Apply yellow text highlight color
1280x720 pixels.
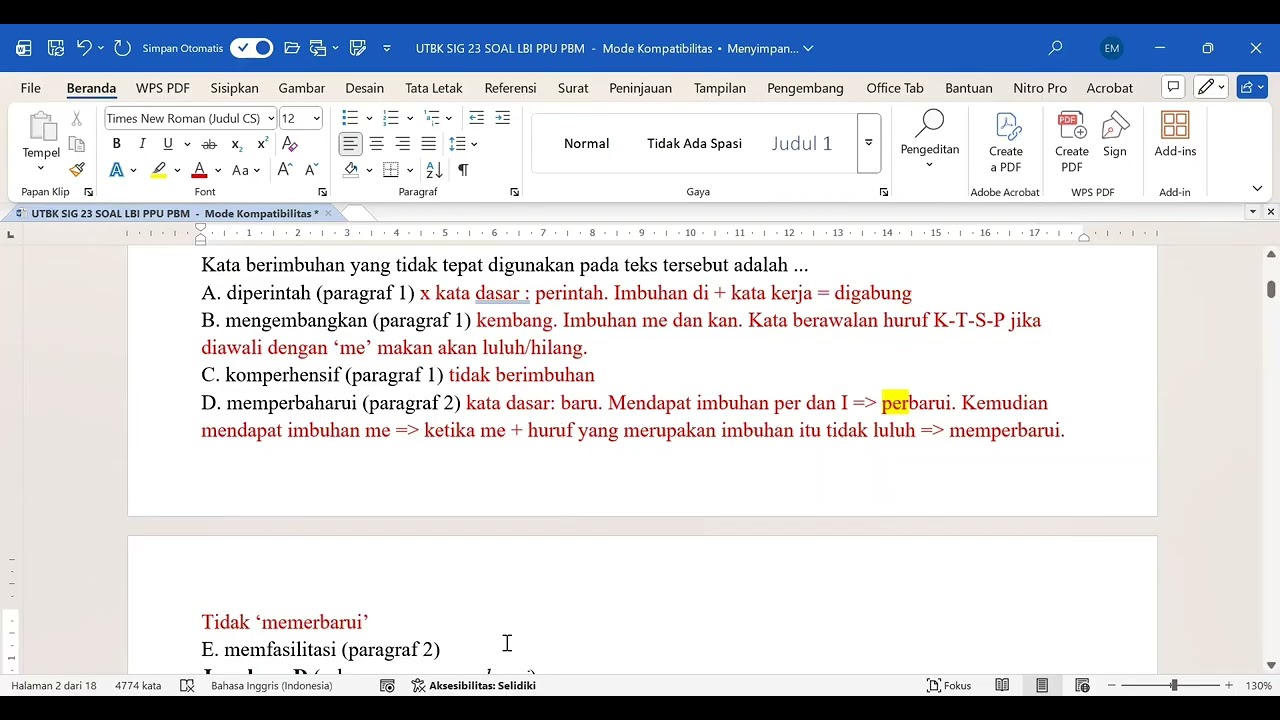click(159, 170)
